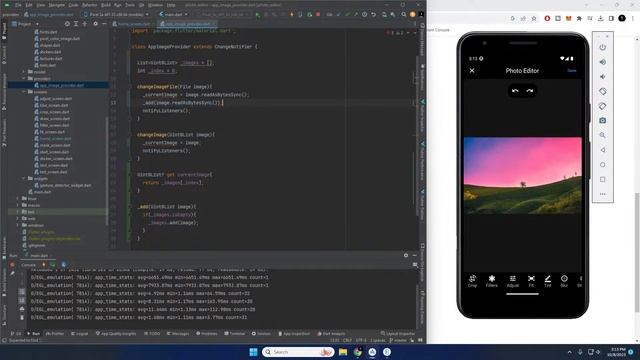Click emulator home circle button
Image resolution: width=640 pixels, height=360 pixels.
602,164
